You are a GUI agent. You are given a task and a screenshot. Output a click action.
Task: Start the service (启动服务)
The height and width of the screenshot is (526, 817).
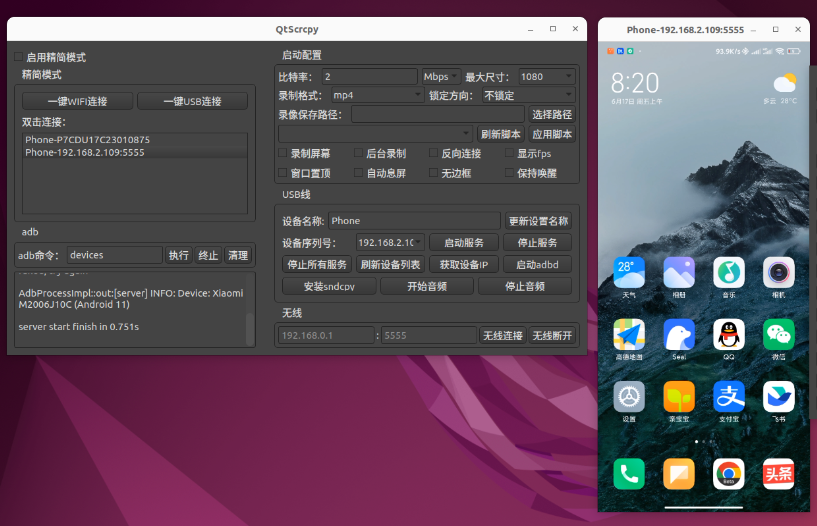464,243
